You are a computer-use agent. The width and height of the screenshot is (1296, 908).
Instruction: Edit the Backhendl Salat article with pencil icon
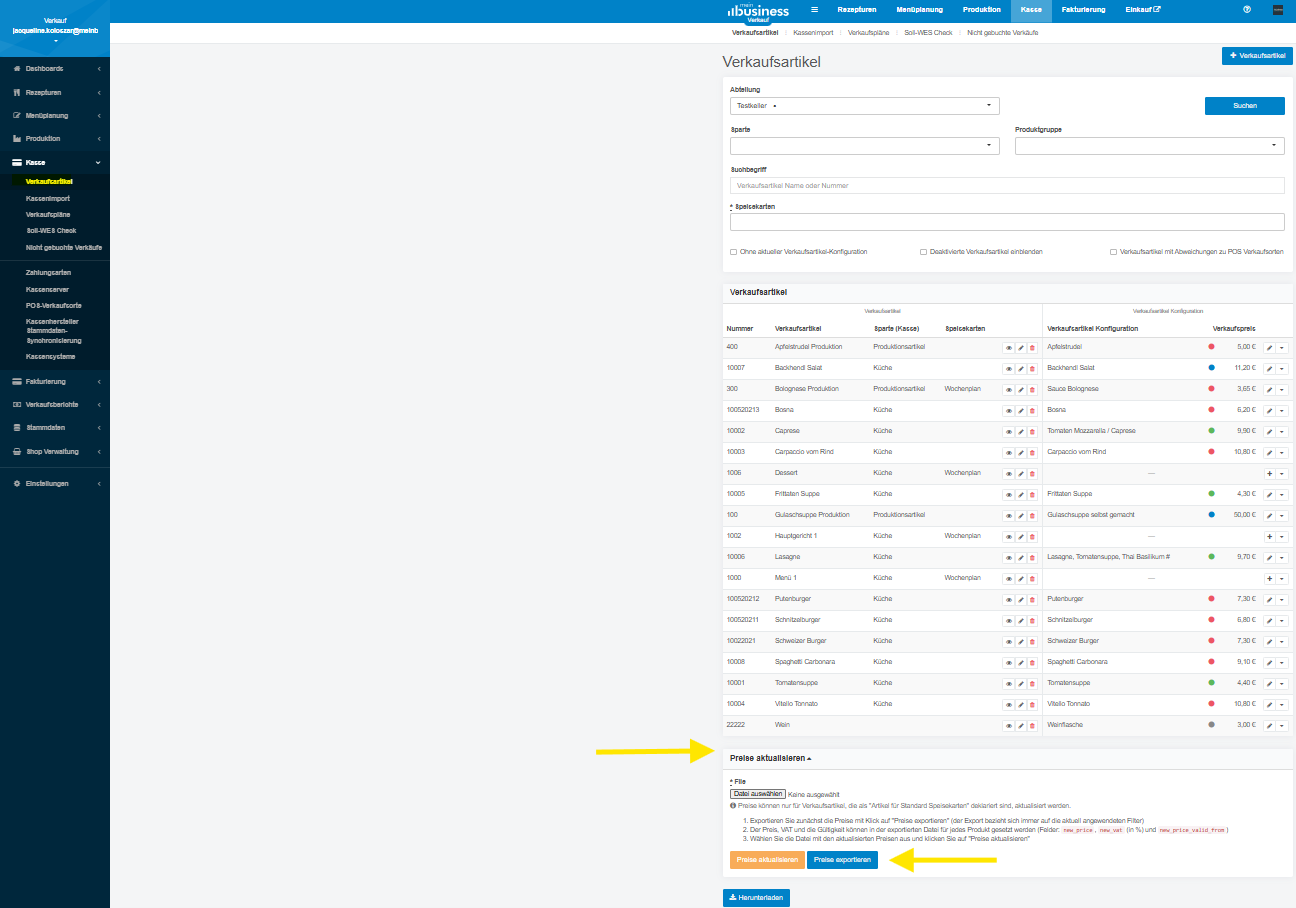click(x=1020, y=369)
